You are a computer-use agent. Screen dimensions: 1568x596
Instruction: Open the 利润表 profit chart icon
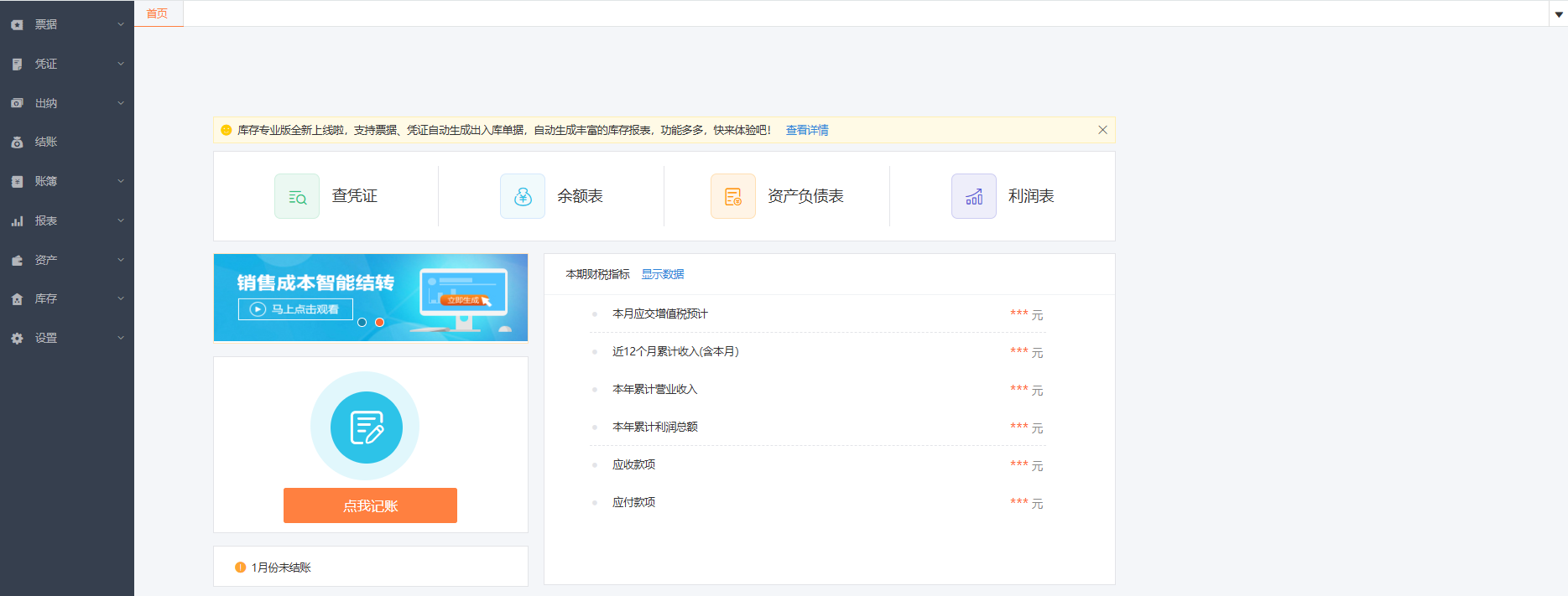[x=973, y=196]
